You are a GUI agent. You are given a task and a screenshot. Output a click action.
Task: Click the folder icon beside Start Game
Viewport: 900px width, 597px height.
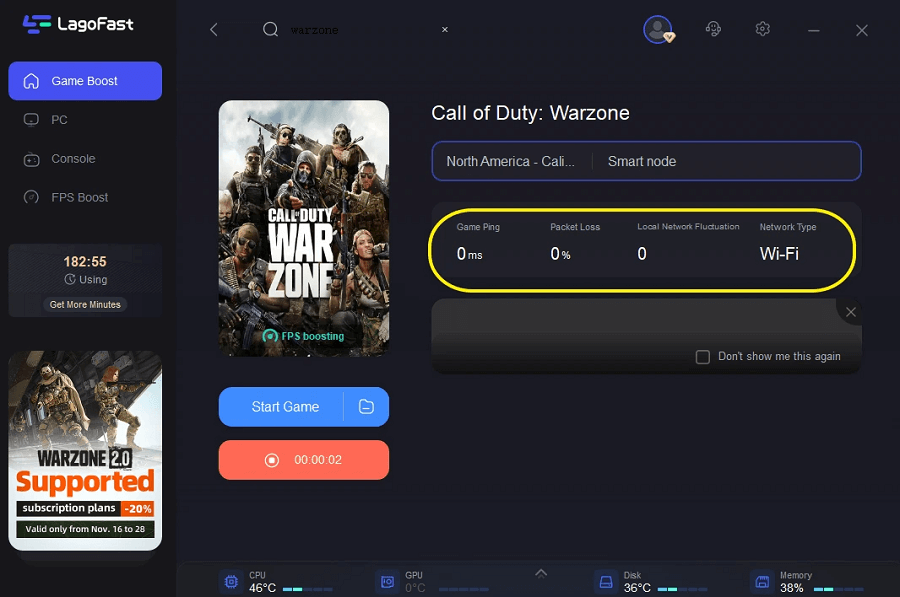tap(366, 407)
